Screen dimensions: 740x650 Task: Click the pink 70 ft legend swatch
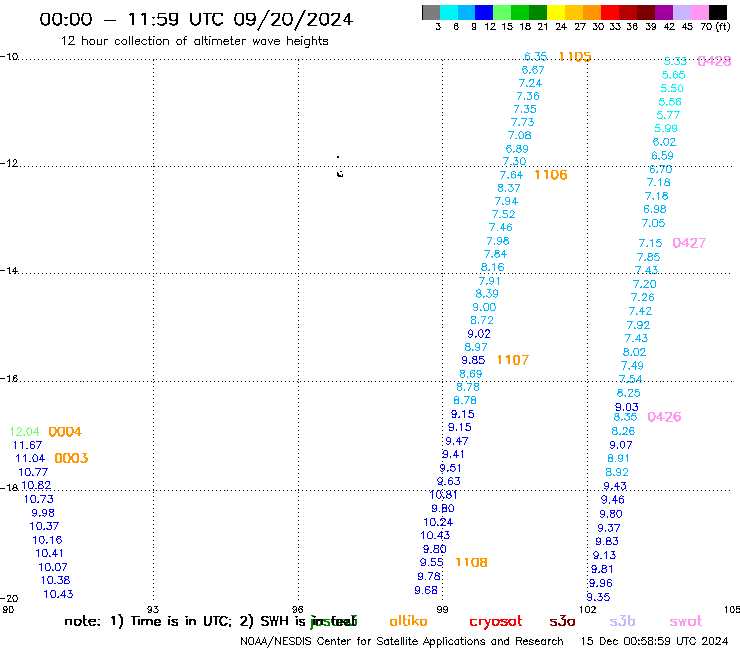tap(700, 12)
